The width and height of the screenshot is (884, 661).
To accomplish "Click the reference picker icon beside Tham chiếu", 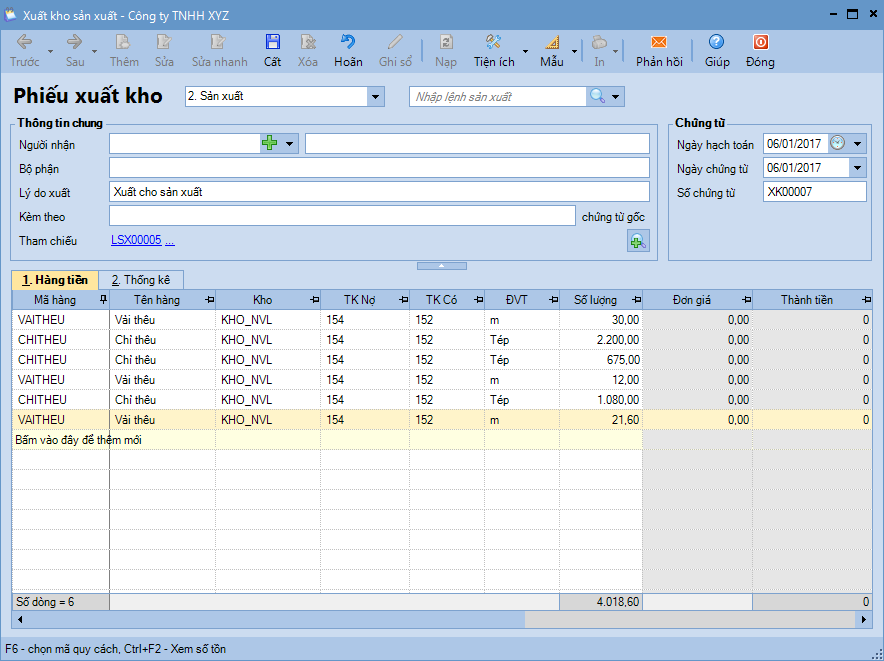I will pos(637,240).
